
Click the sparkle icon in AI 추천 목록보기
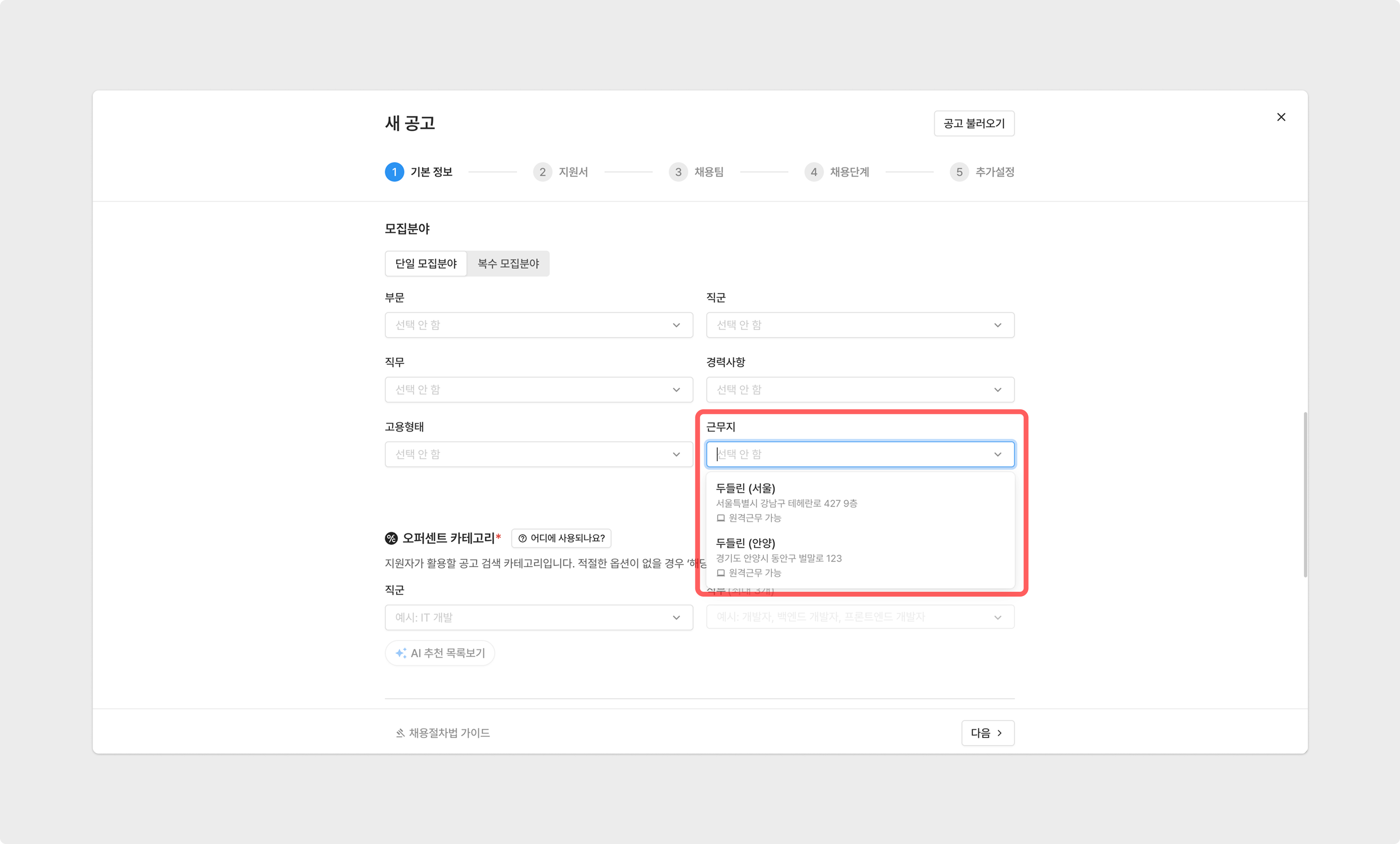tap(400, 653)
